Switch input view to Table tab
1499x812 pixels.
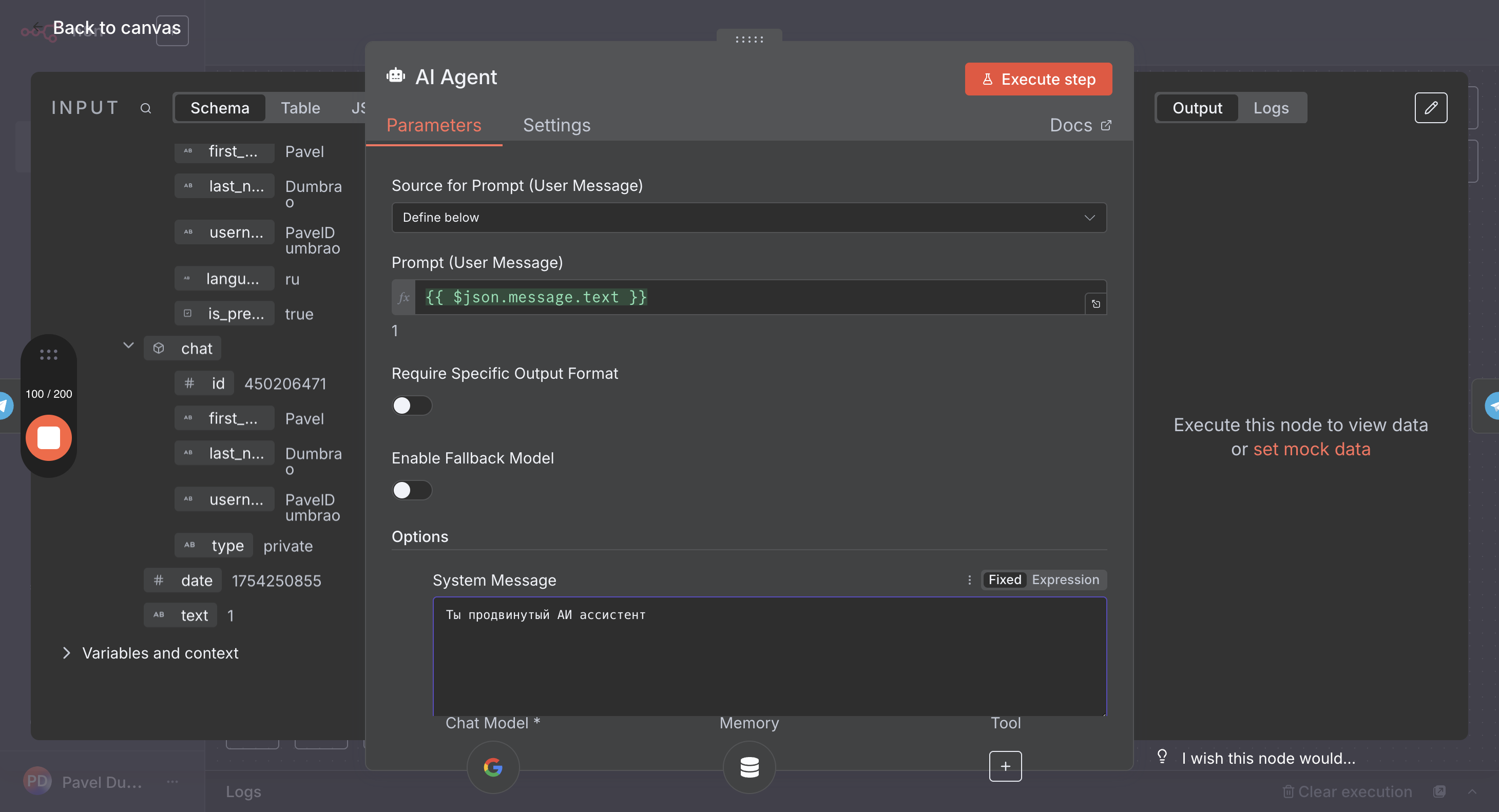point(300,108)
